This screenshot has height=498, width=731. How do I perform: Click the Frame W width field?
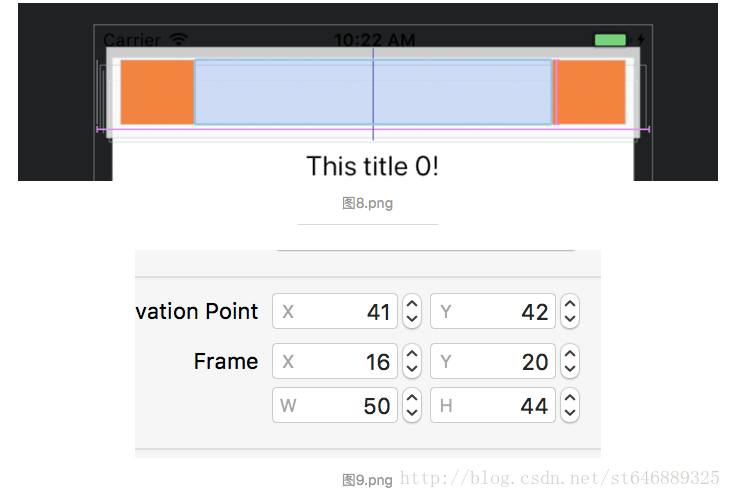point(335,405)
